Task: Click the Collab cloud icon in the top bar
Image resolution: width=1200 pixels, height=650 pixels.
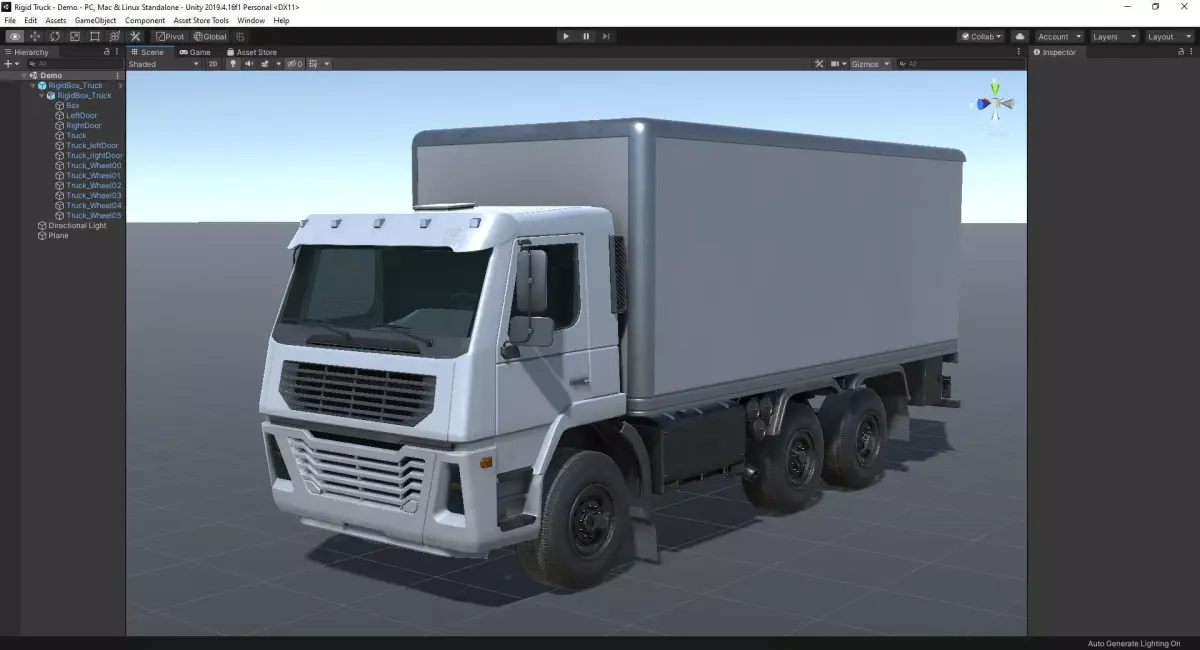Action: click(1018, 36)
